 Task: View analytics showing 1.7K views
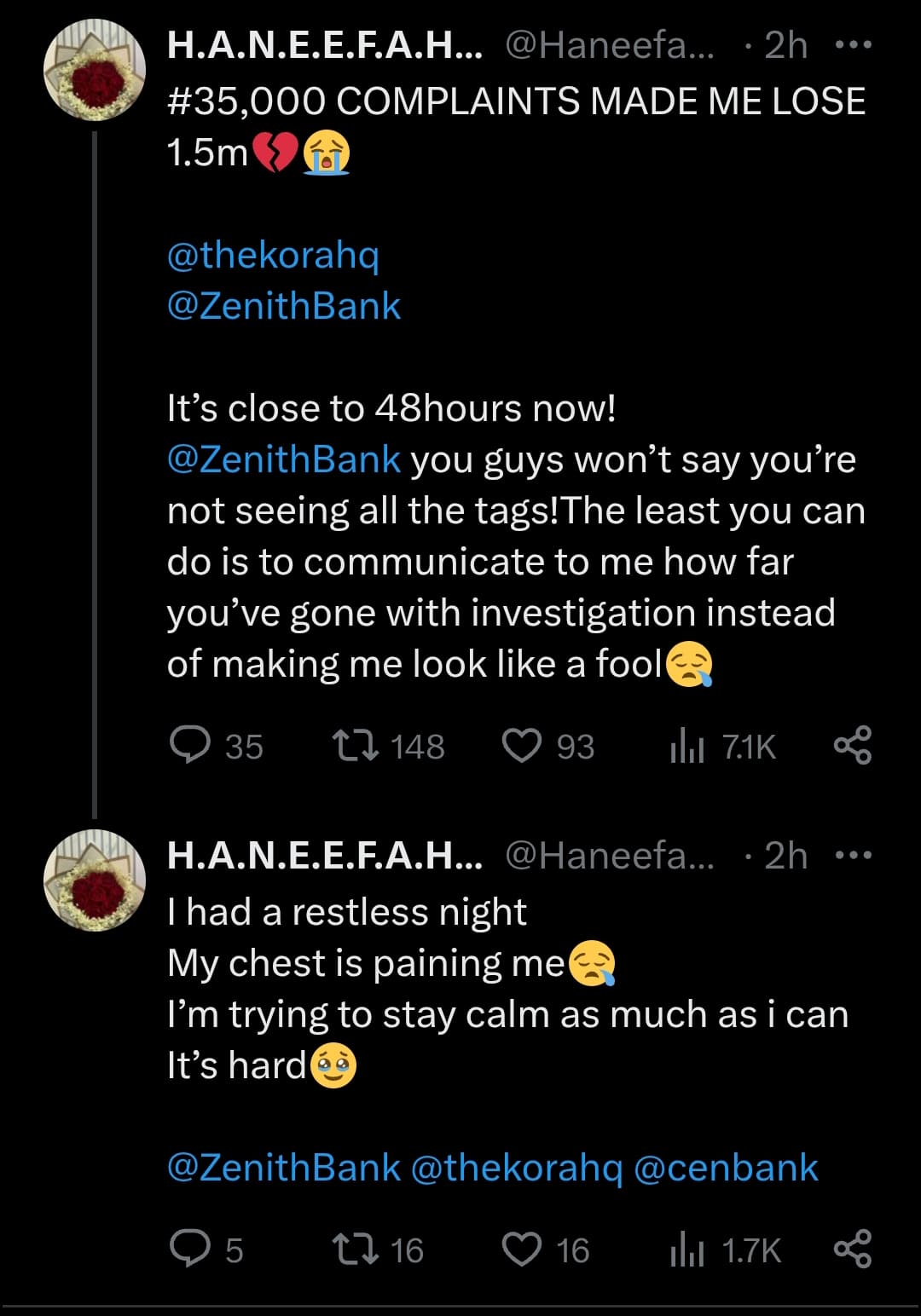[687, 1250]
